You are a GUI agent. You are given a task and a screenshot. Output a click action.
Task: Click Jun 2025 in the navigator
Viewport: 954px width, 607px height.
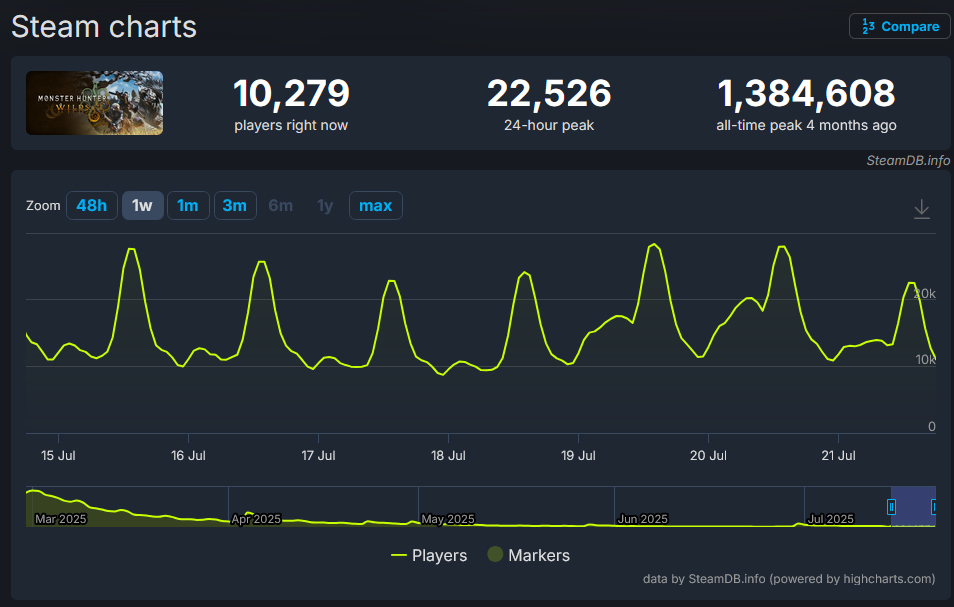(642, 519)
